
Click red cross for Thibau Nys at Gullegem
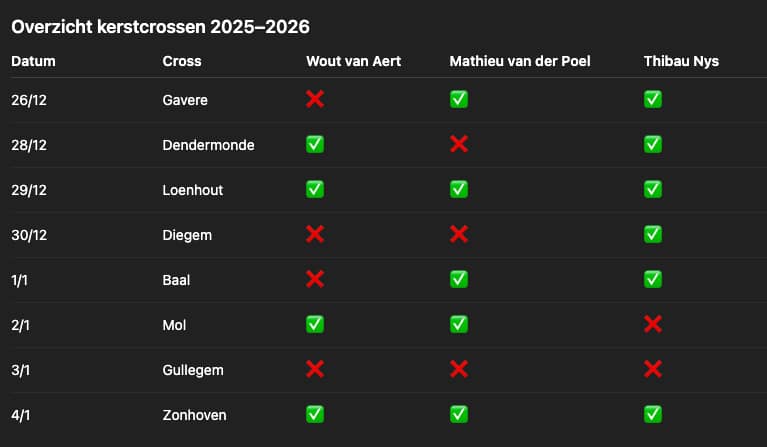click(x=653, y=369)
